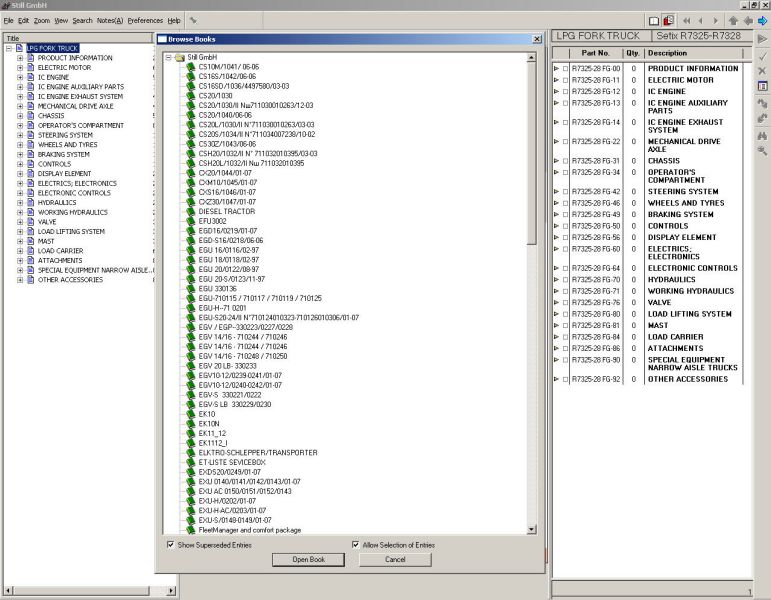Expand the IC ENGINE tree node
This screenshot has width=771, height=600.
19,77
